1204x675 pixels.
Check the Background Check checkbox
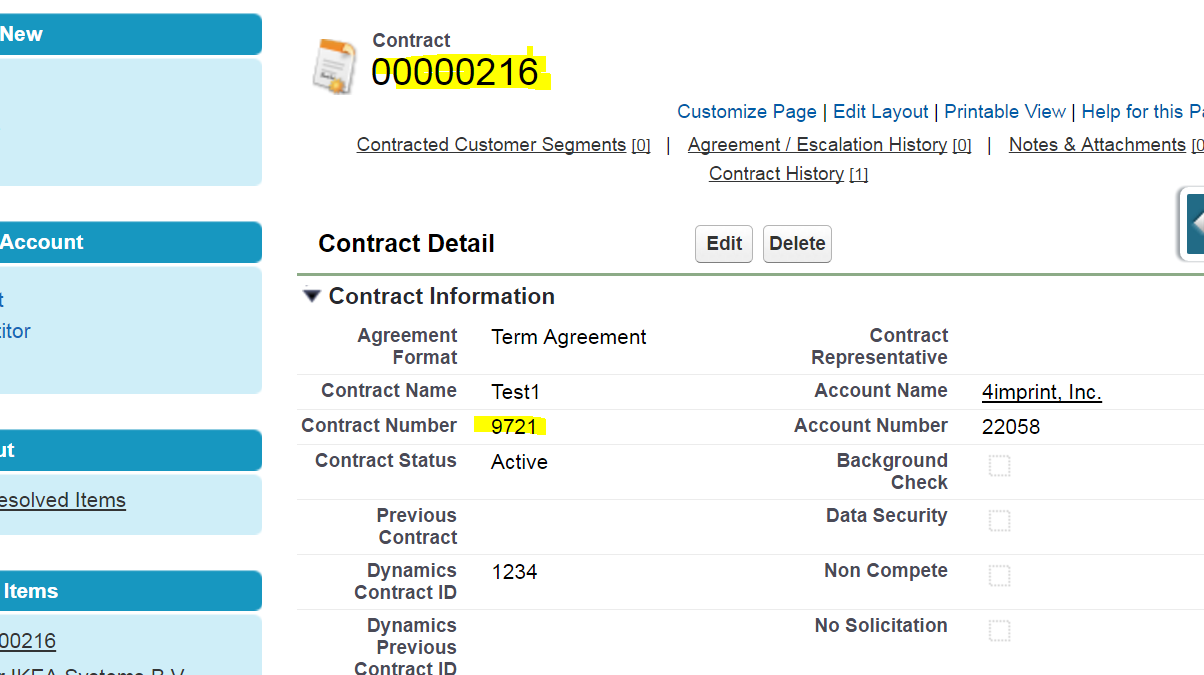(999, 466)
